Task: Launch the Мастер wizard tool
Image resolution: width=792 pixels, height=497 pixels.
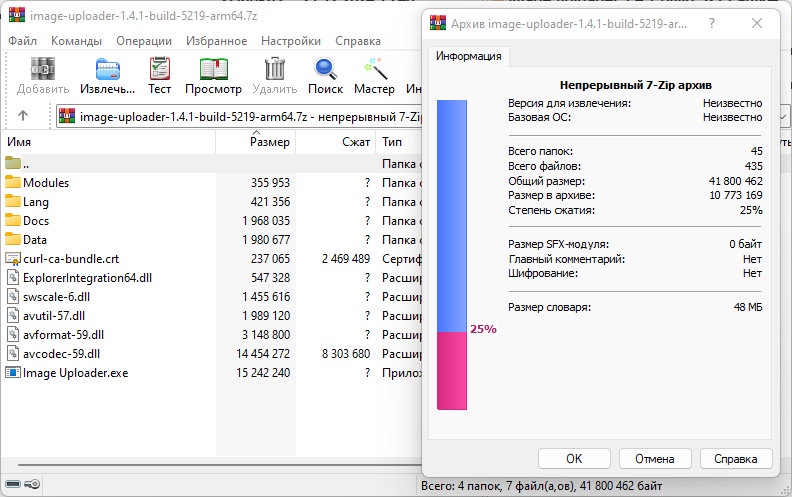Action: pyautogui.click(x=375, y=69)
